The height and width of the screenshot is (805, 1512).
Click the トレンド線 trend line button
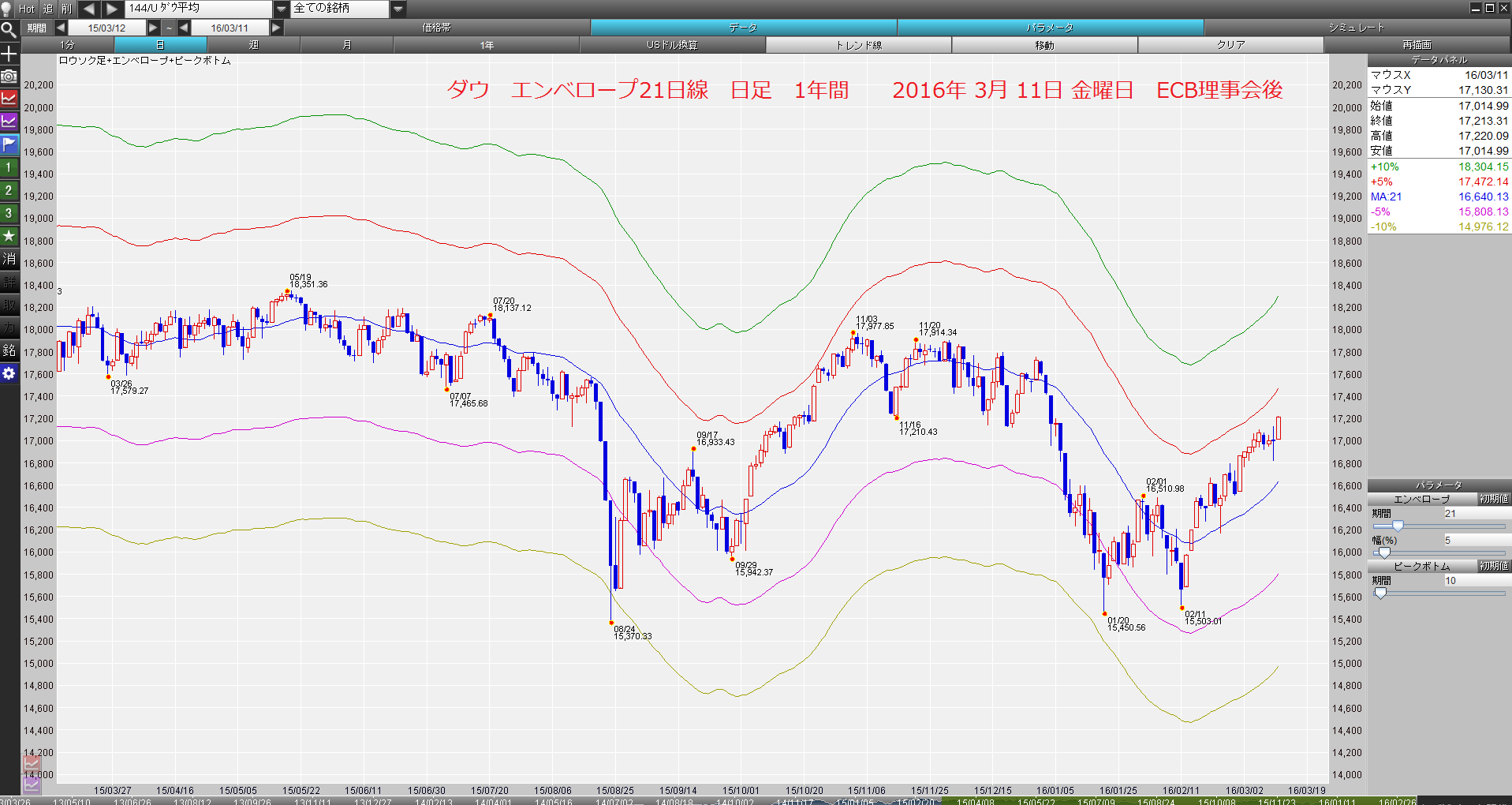click(859, 45)
